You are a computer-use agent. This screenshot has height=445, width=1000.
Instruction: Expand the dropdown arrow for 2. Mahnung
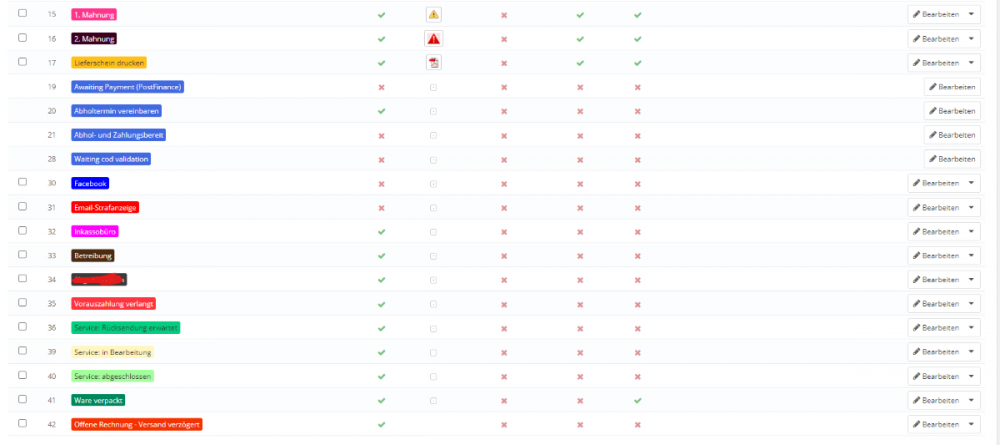tap(973, 39)
